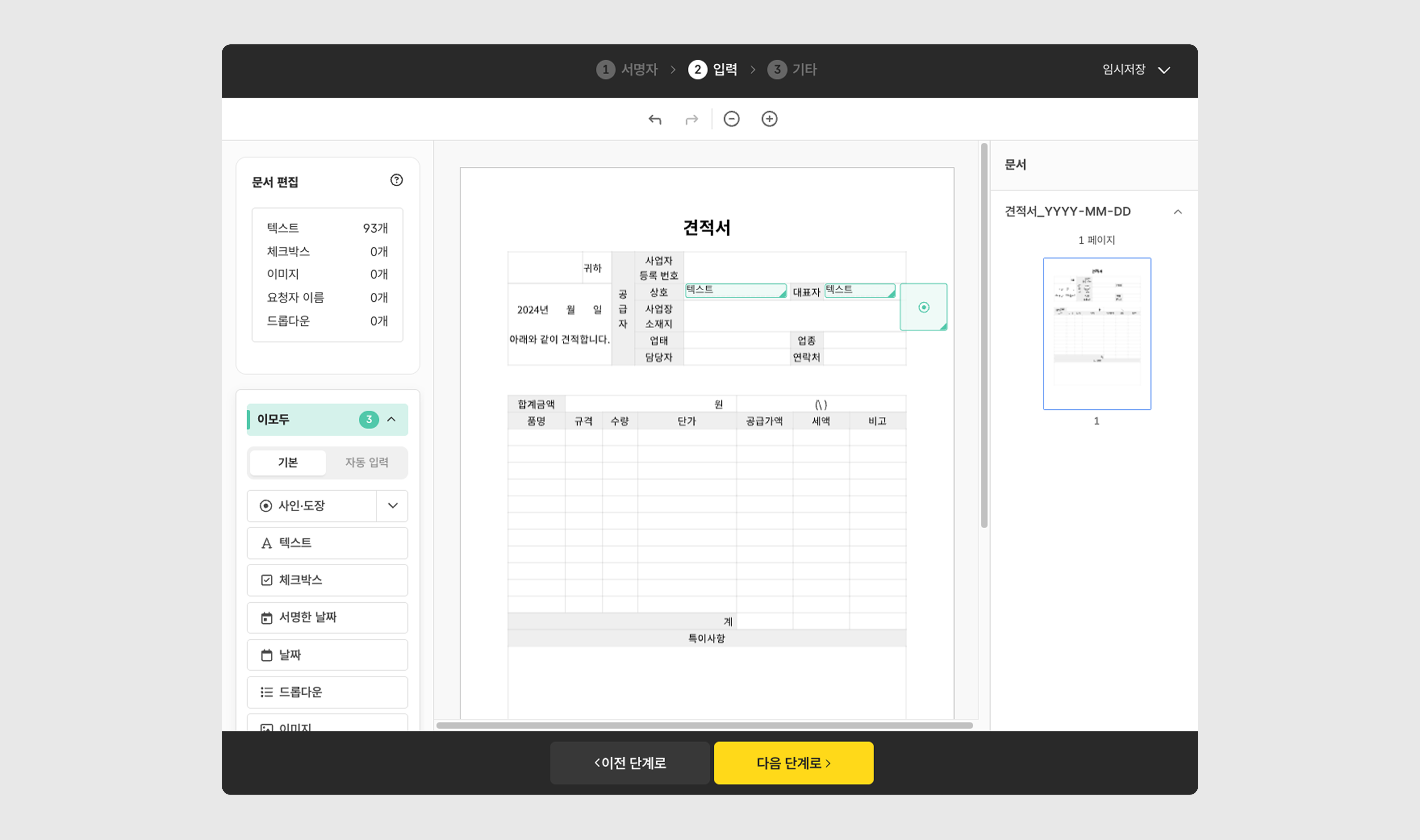
Task: Collapse the 이모두 signer section
Action: pyautogui.click(x=391, y=419)
